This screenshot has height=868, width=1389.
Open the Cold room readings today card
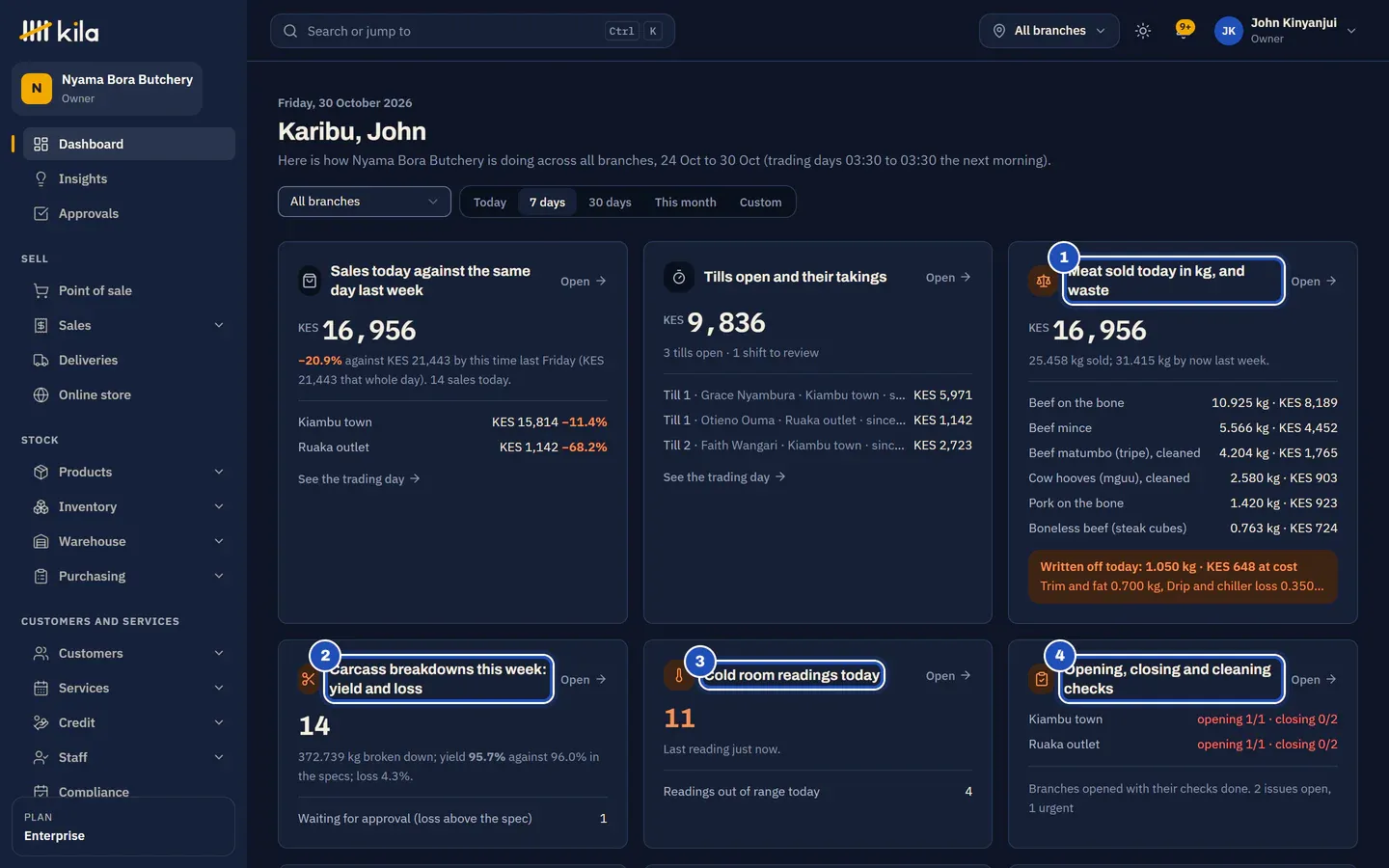coord(948,675)
